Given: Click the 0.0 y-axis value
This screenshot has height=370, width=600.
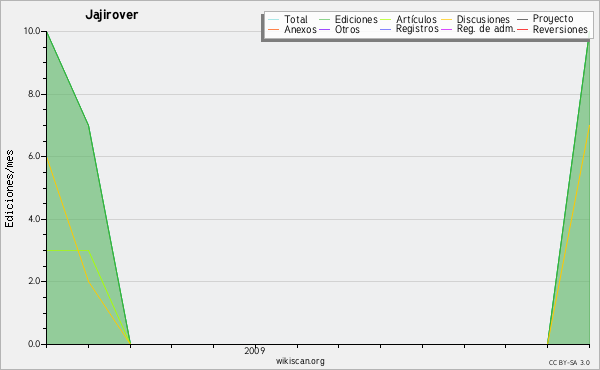Looking at the screenshot, I should click(34, 344).
